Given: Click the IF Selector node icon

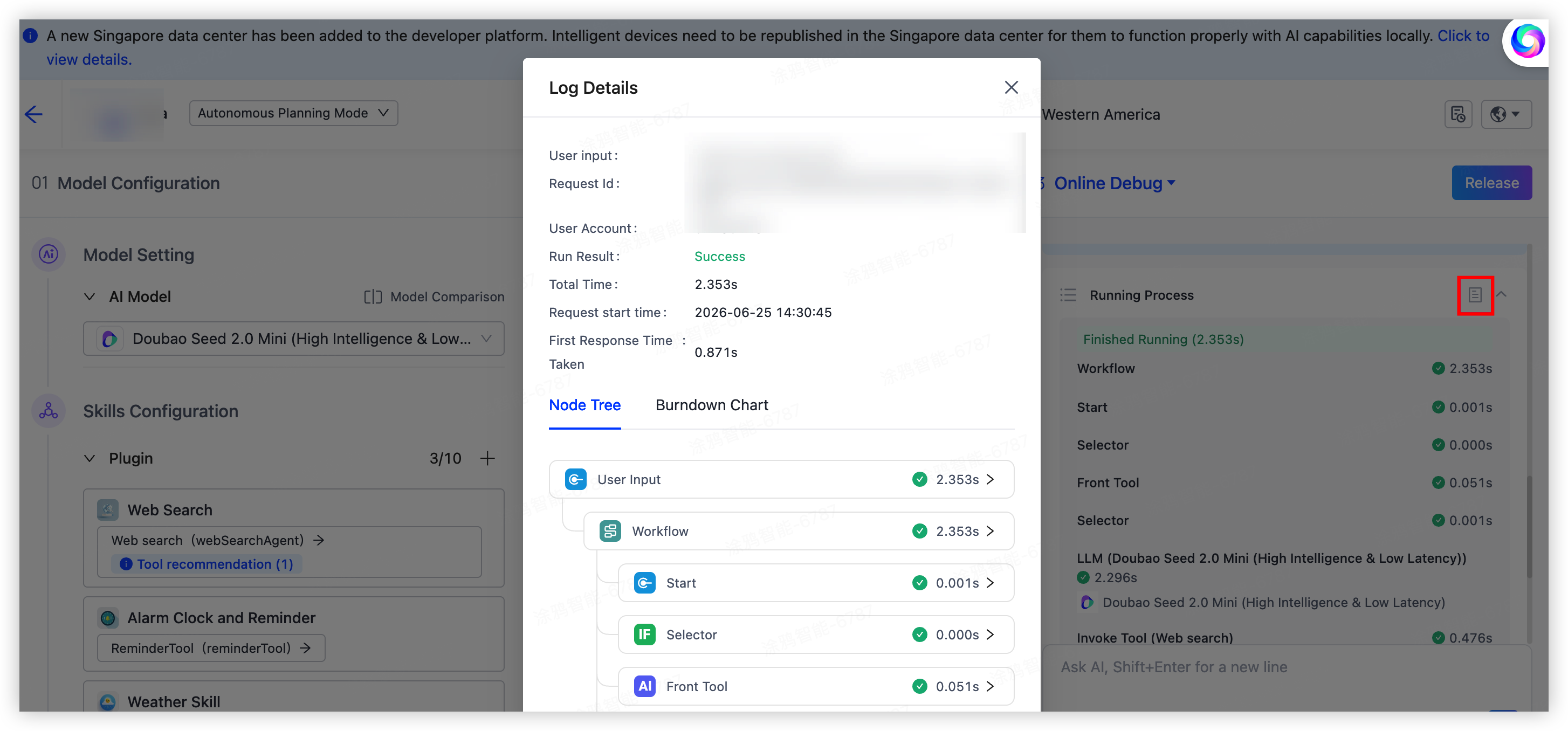Looking at the screenshot, I should click(644, 634).
